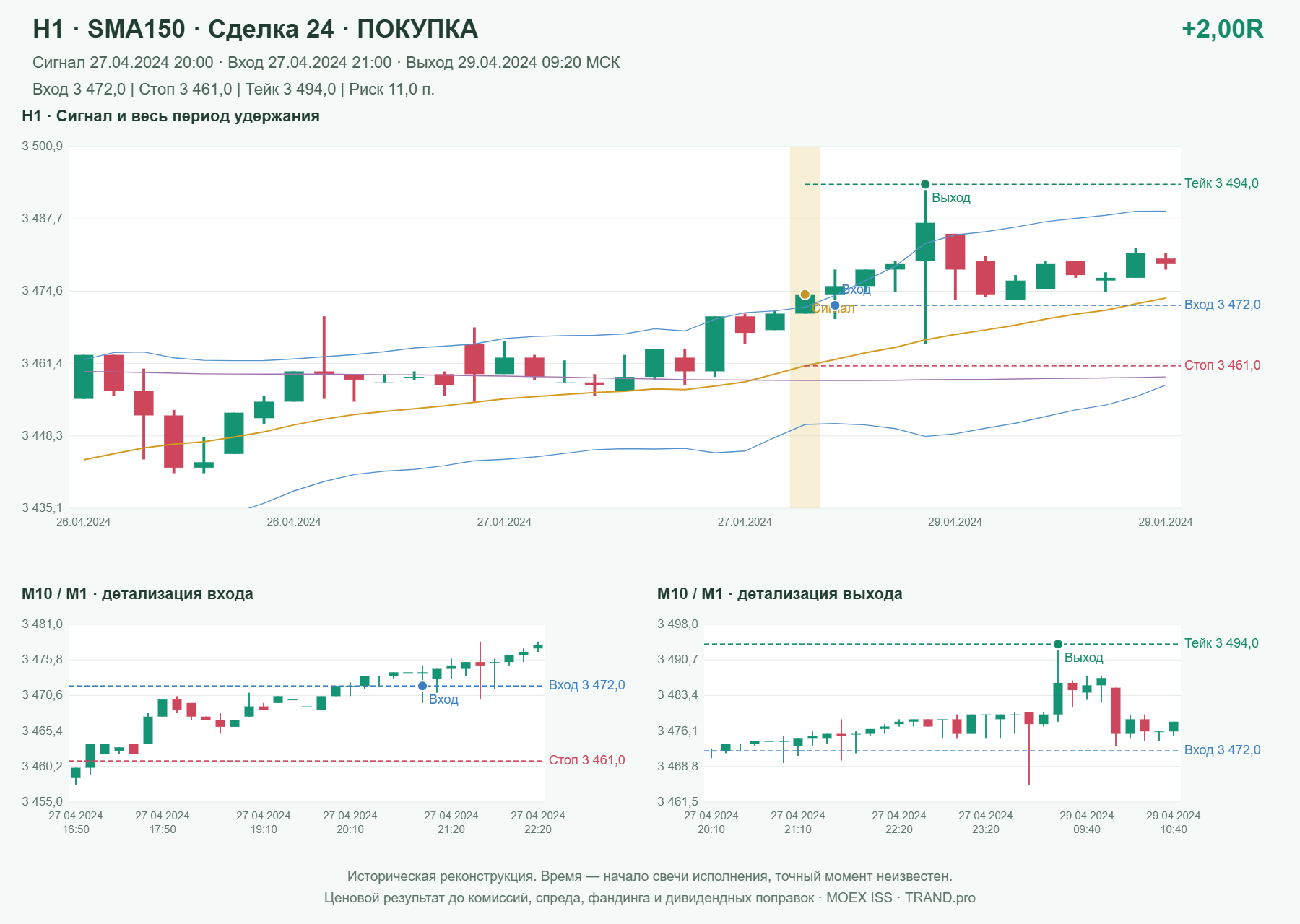Click the title 'H1 · SMA150 · Сделка 24 · ПОКУПКА'
1300x924 pixels.
click(255, 29)
